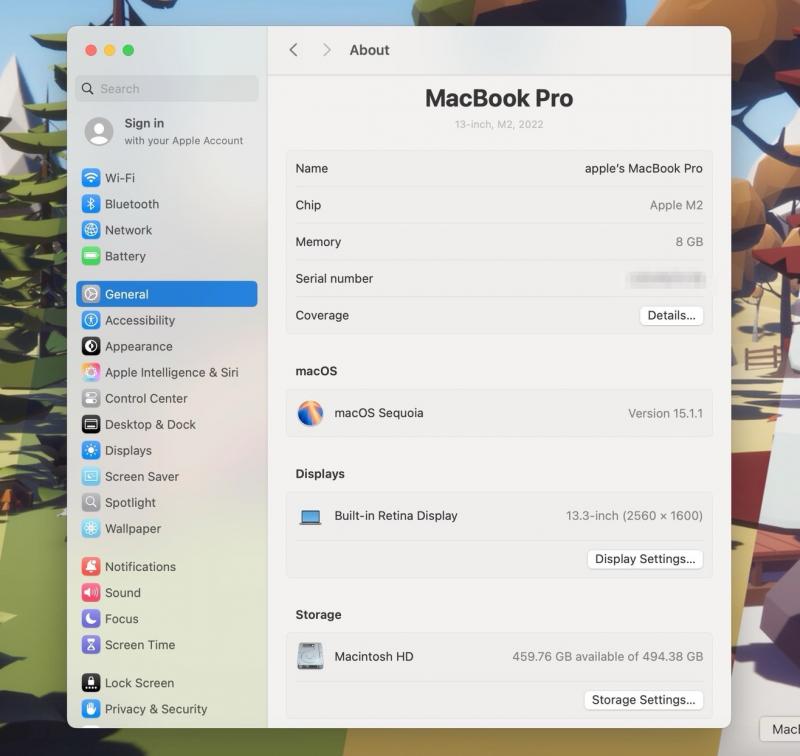Open the Desktop & Dock icon

[91, 424]
